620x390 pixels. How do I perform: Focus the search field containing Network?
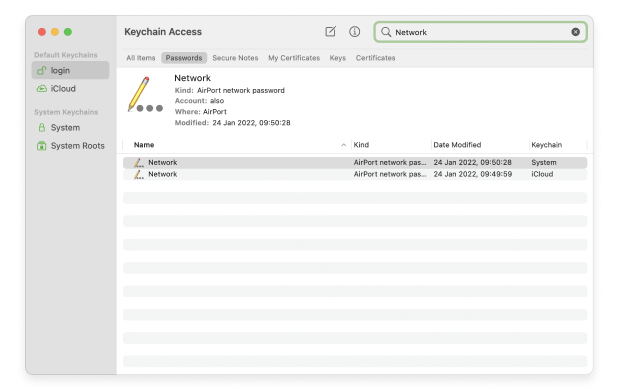[x=480, y=32]
